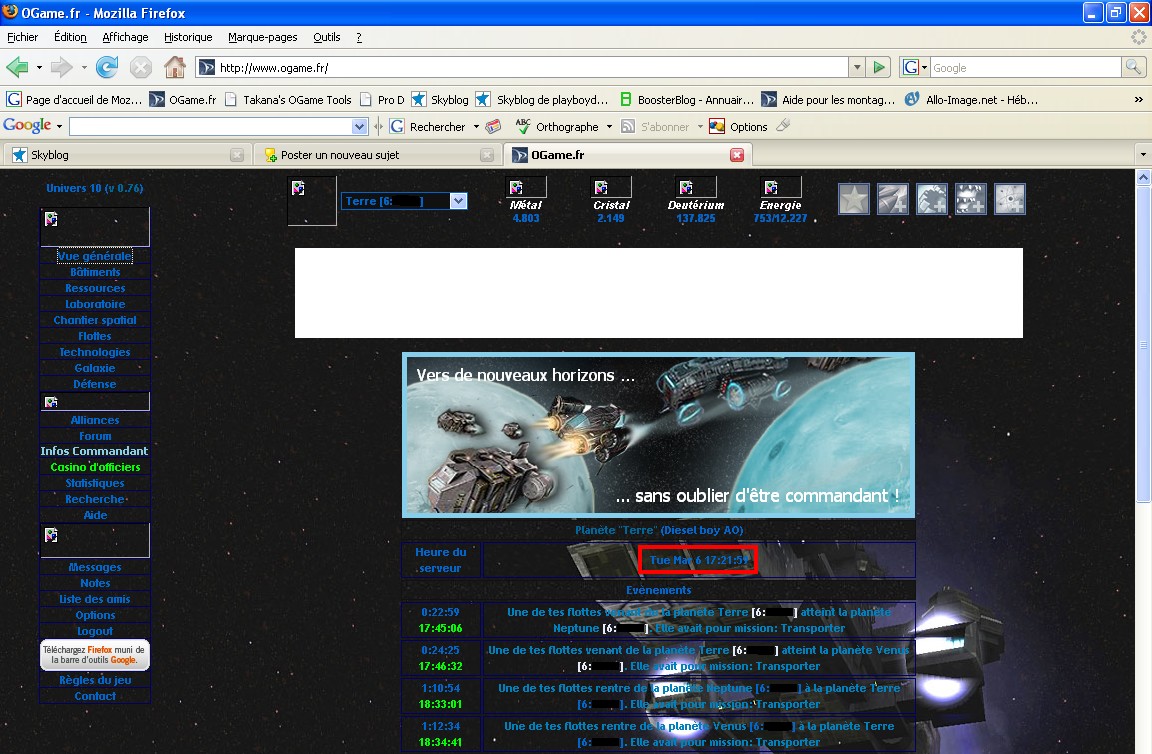1152x754 pixels.
Task: Open the Affichage menu
Action: pyautogui.click(x=125, y=37)
